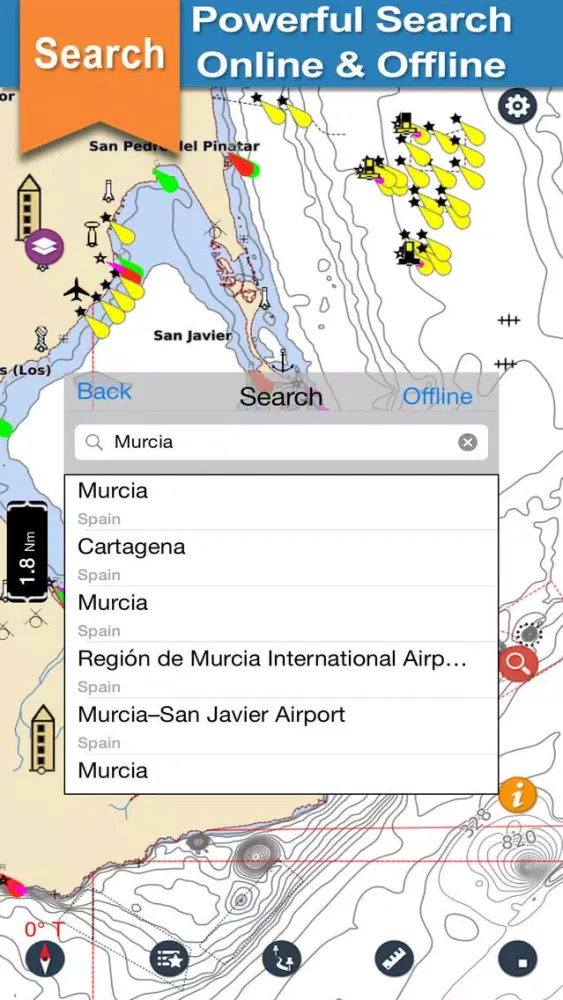Screen dimensions: 563x1000
Task: Tap the upper tower landmark icon
Action: pos(29,207)
